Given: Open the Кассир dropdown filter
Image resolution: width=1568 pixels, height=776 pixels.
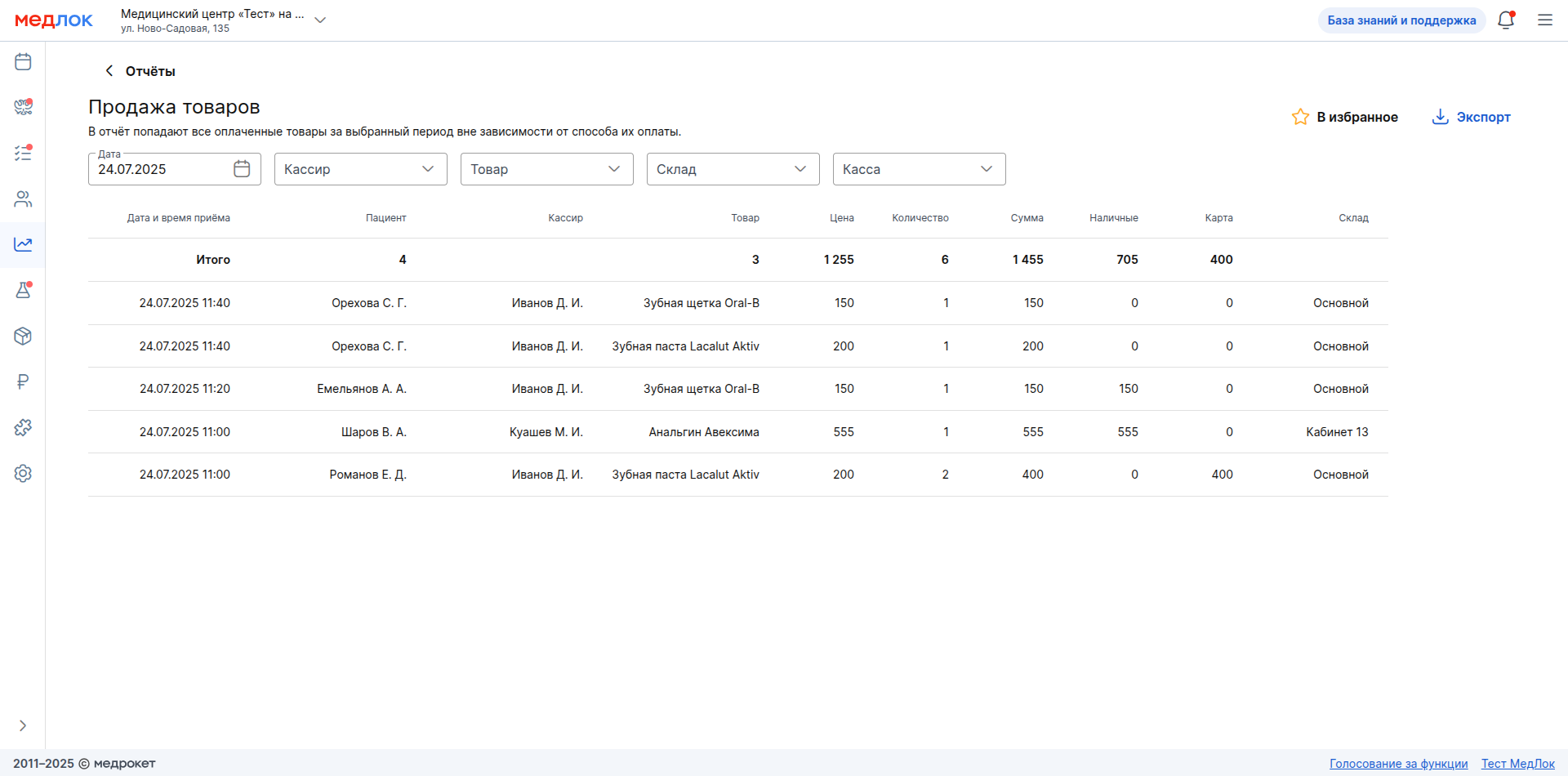Looking at the screenshot, I should tap(361, 169).
